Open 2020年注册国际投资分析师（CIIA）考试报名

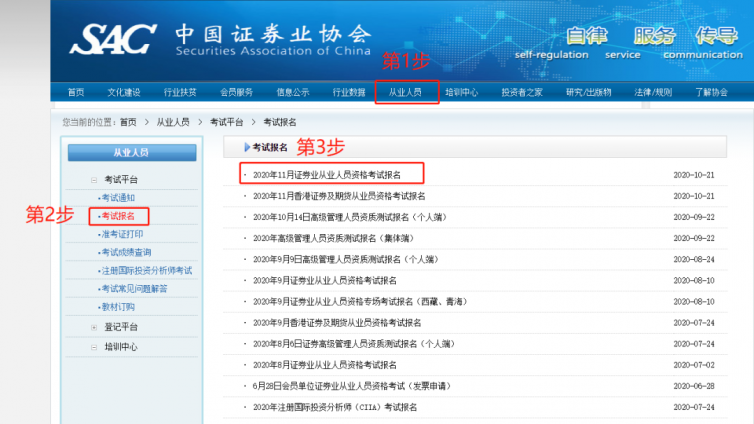coord(335,407)
